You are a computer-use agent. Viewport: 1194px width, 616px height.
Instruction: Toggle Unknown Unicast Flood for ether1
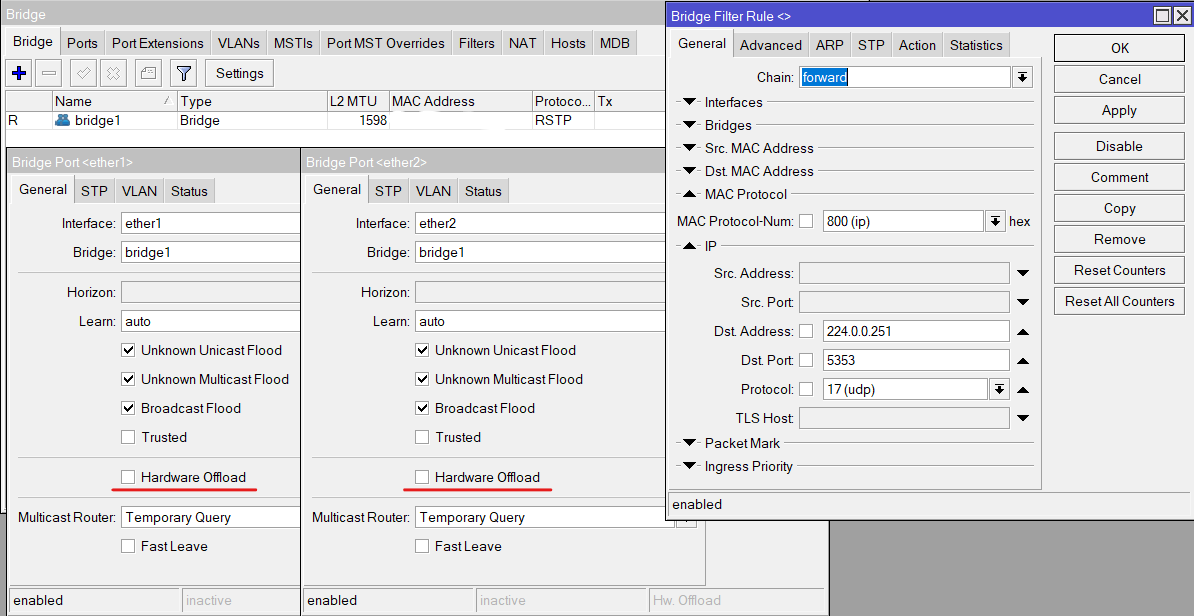pos(128,351)
